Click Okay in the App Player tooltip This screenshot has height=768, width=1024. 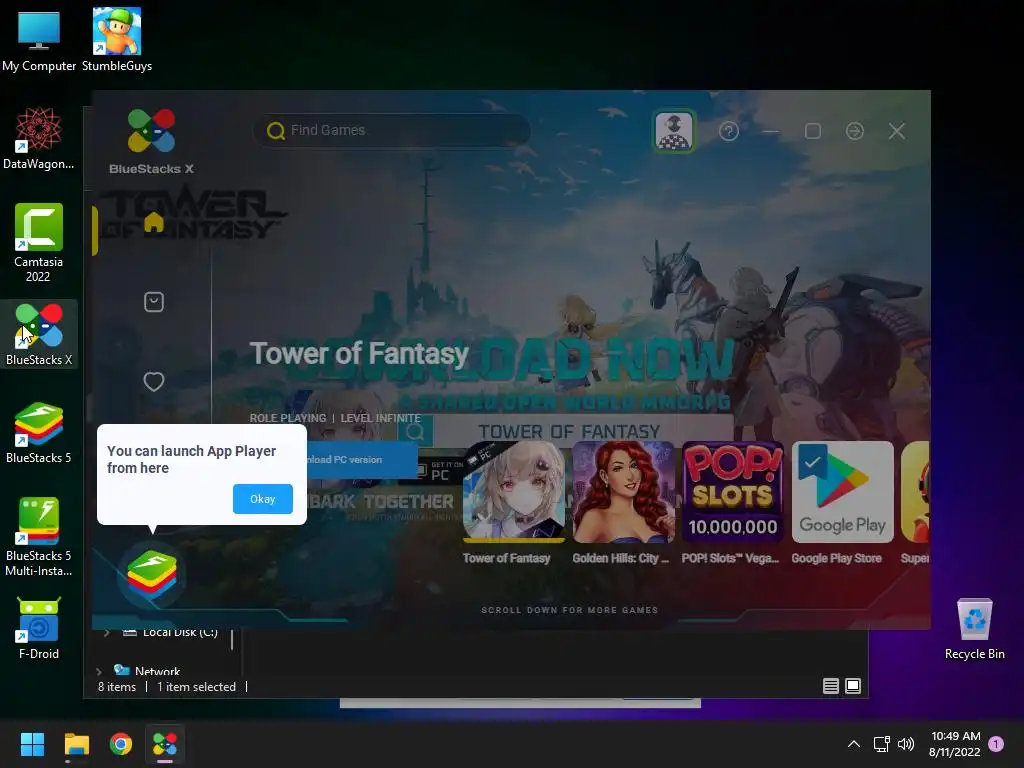tap(263, 499)
